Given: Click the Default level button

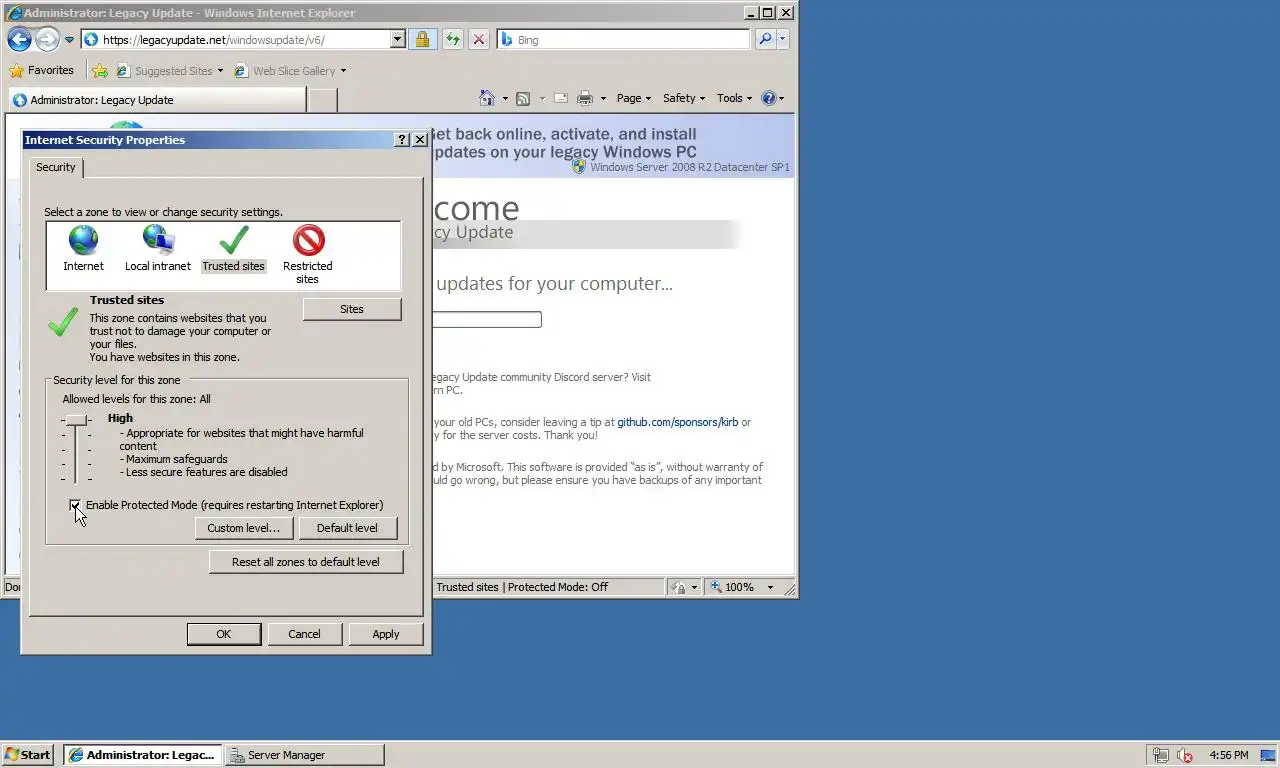Looking at the screenshot, I should (x=347, y=528).
